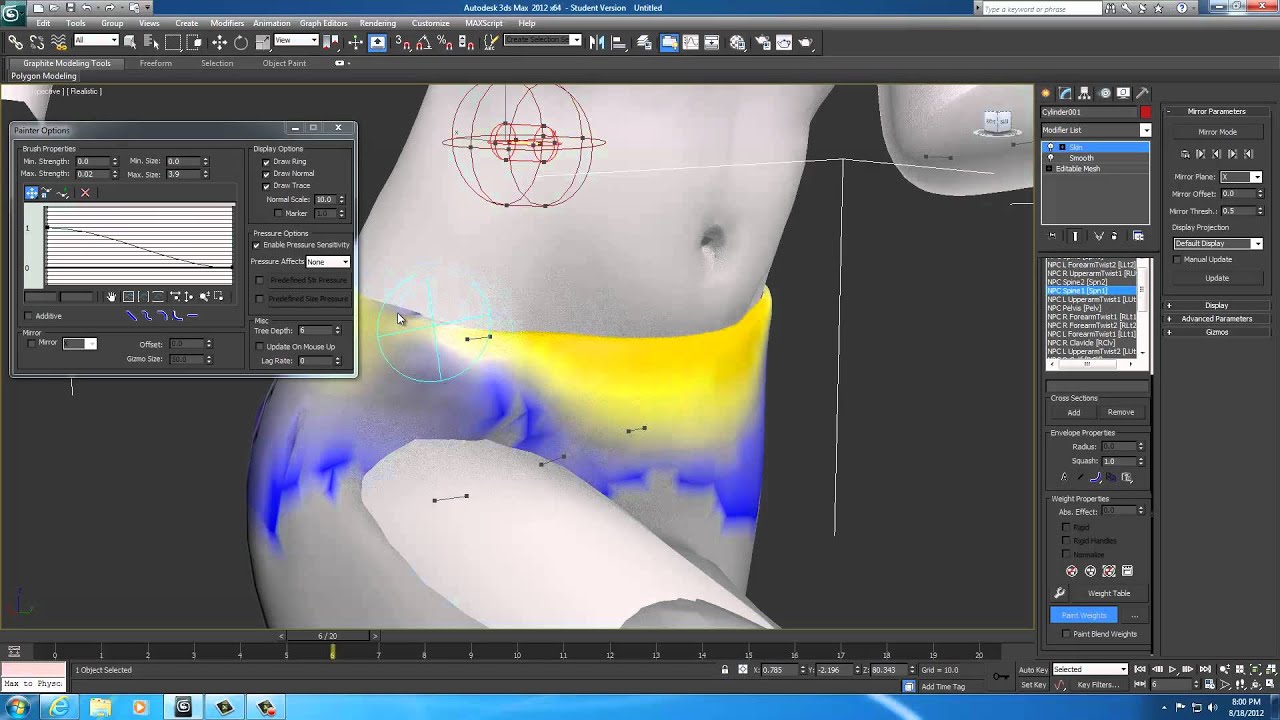Open the Create command panel tab
The image size is (1280, 720).
pos(1046,93)
